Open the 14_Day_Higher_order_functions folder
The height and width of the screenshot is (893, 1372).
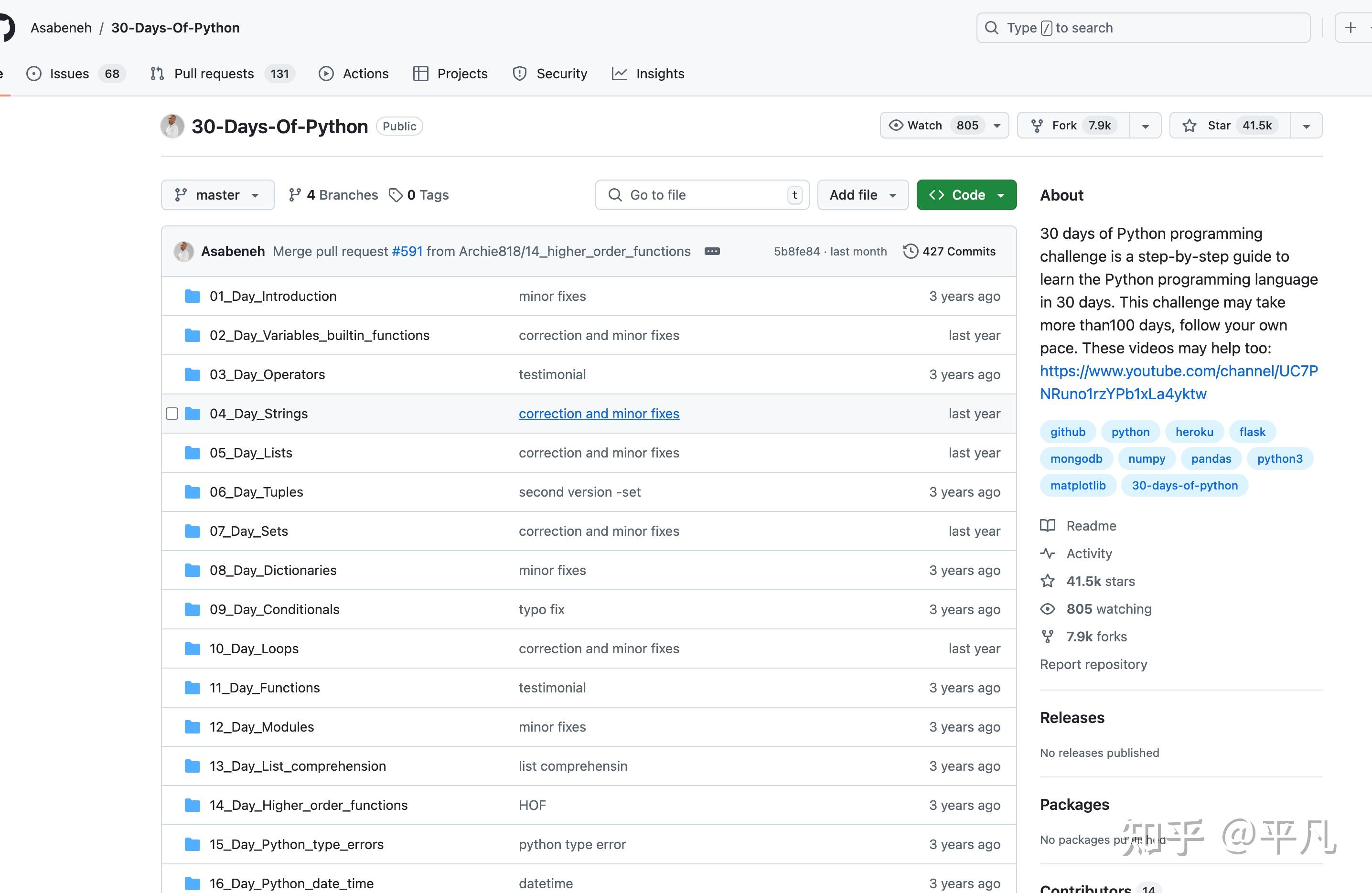click(309, 806)
